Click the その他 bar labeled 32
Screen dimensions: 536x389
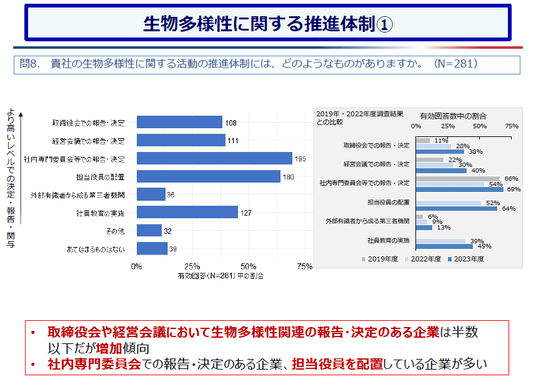149,230
